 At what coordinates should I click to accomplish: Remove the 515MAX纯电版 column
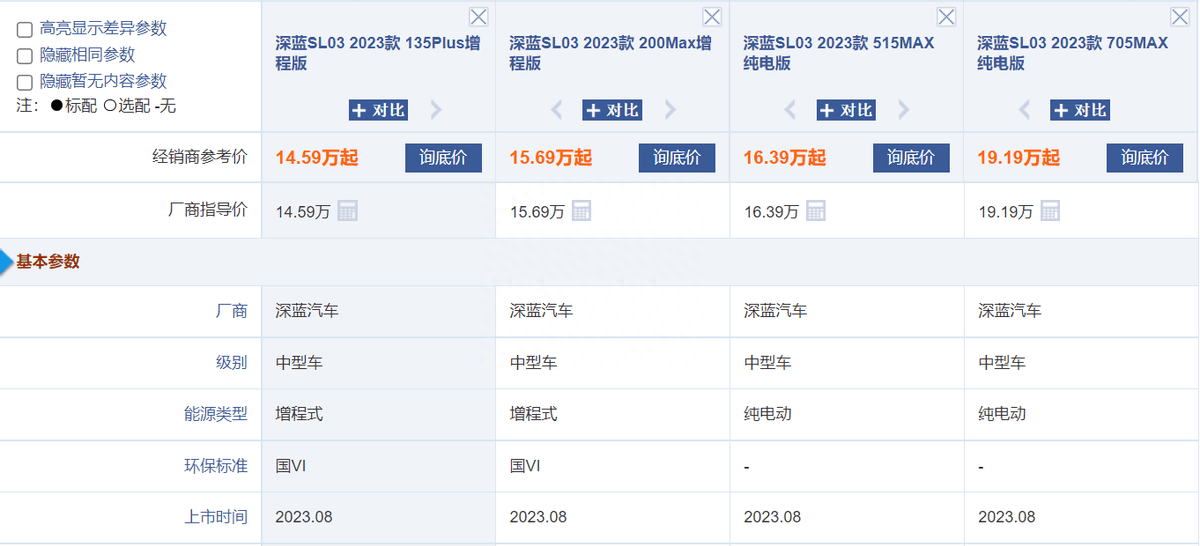pyautogui.click(x=946, y=16)
